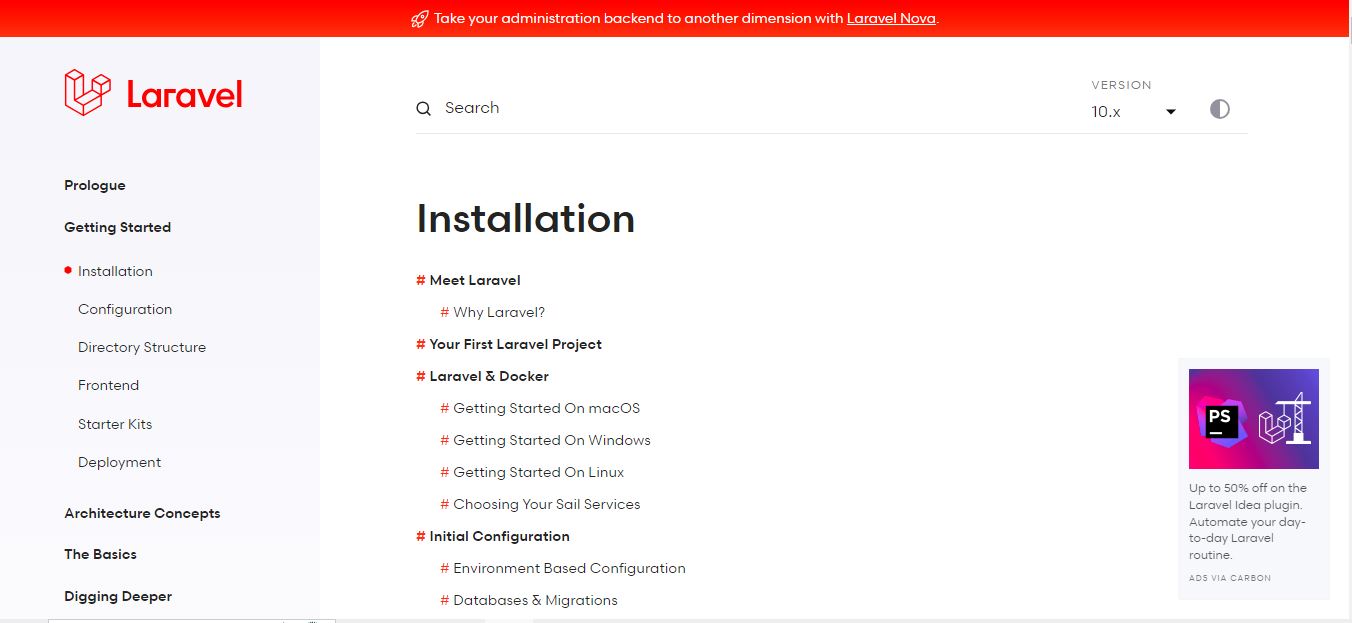Click the hash icon beside Laravel & Docker
Viewport: 1352px width, 623px height.
click(421, 376)
